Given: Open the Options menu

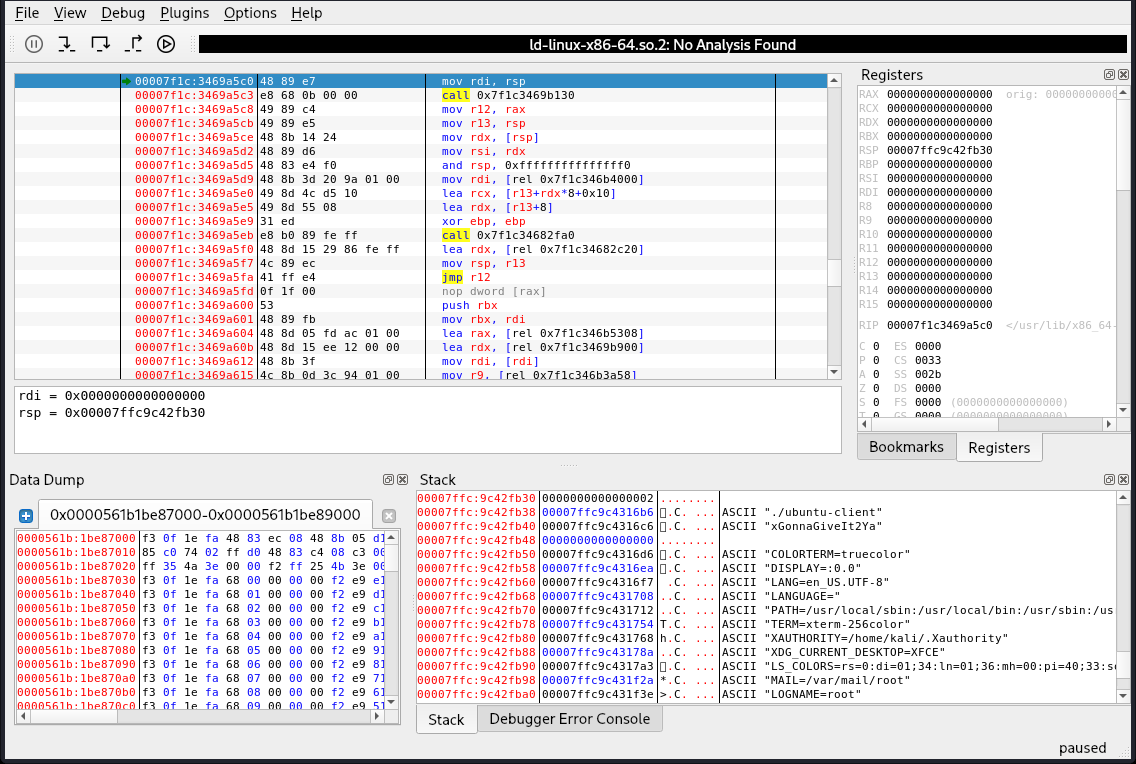Looking at the screenshot, I should point(250,13).
